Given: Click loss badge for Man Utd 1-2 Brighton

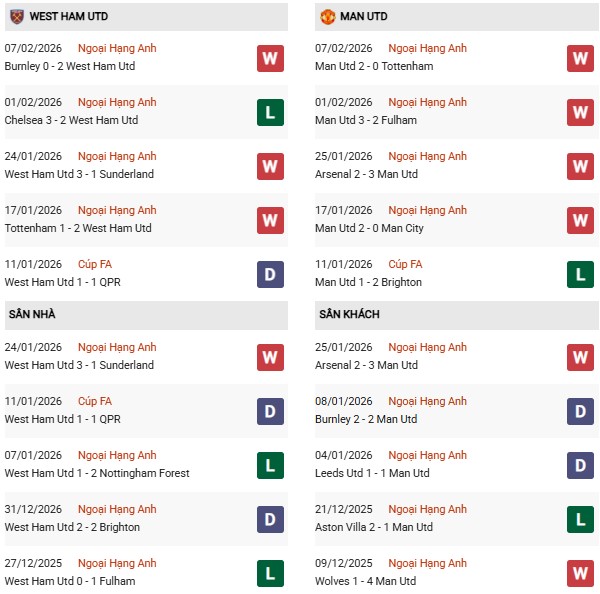Looking at the screenshot, I should click(x=581, y=274).
